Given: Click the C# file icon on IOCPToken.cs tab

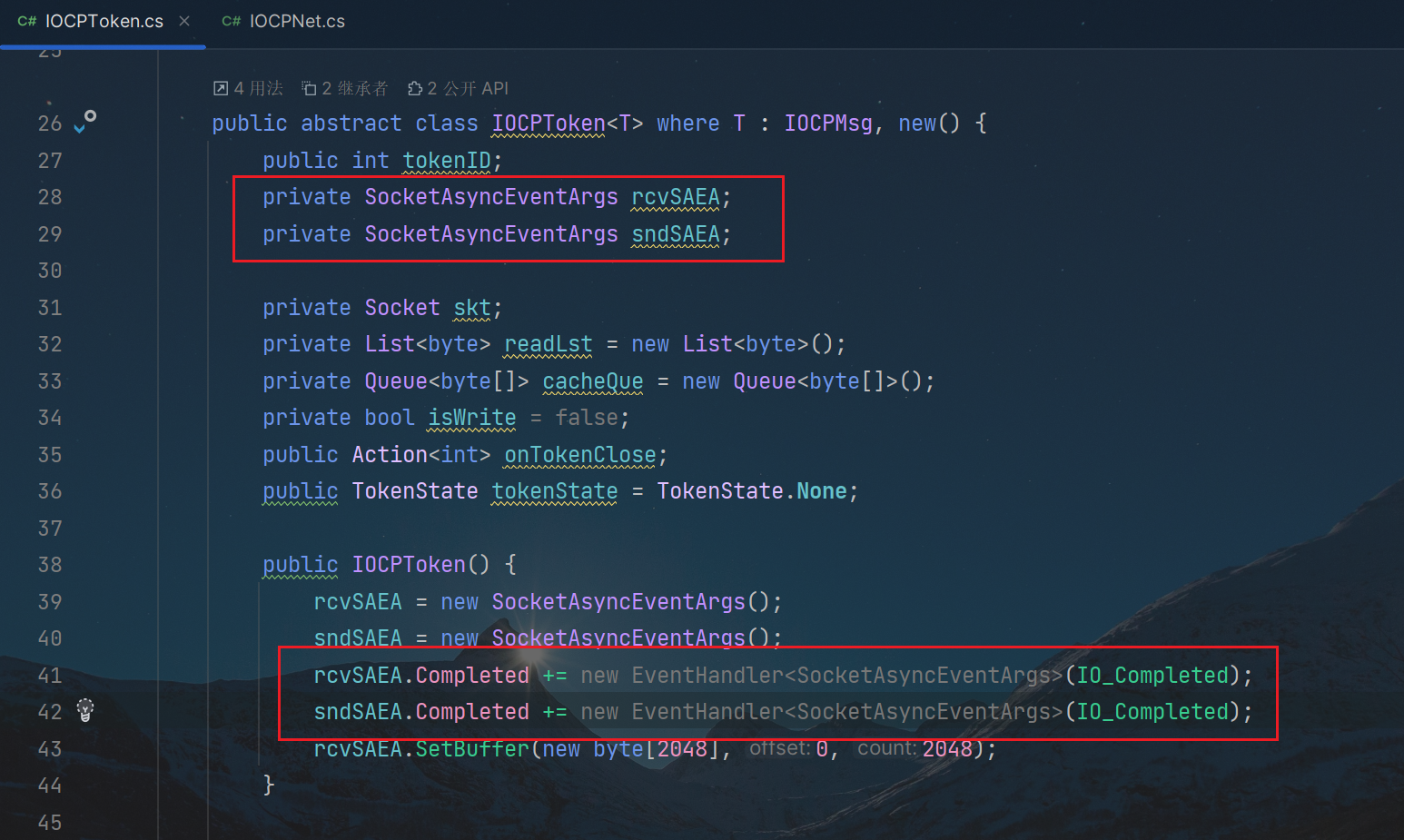Looking at the screenshot, I should coord(27,21).
